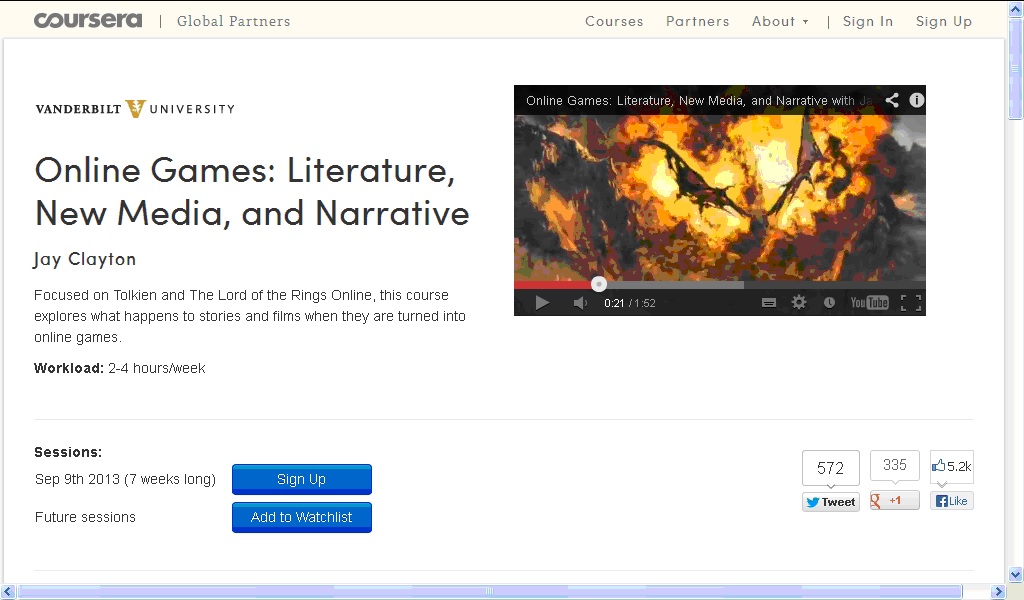Screen dimensions: 1024x600
Task: Open the Partners menu item
Action: click(x=697, y=21)
